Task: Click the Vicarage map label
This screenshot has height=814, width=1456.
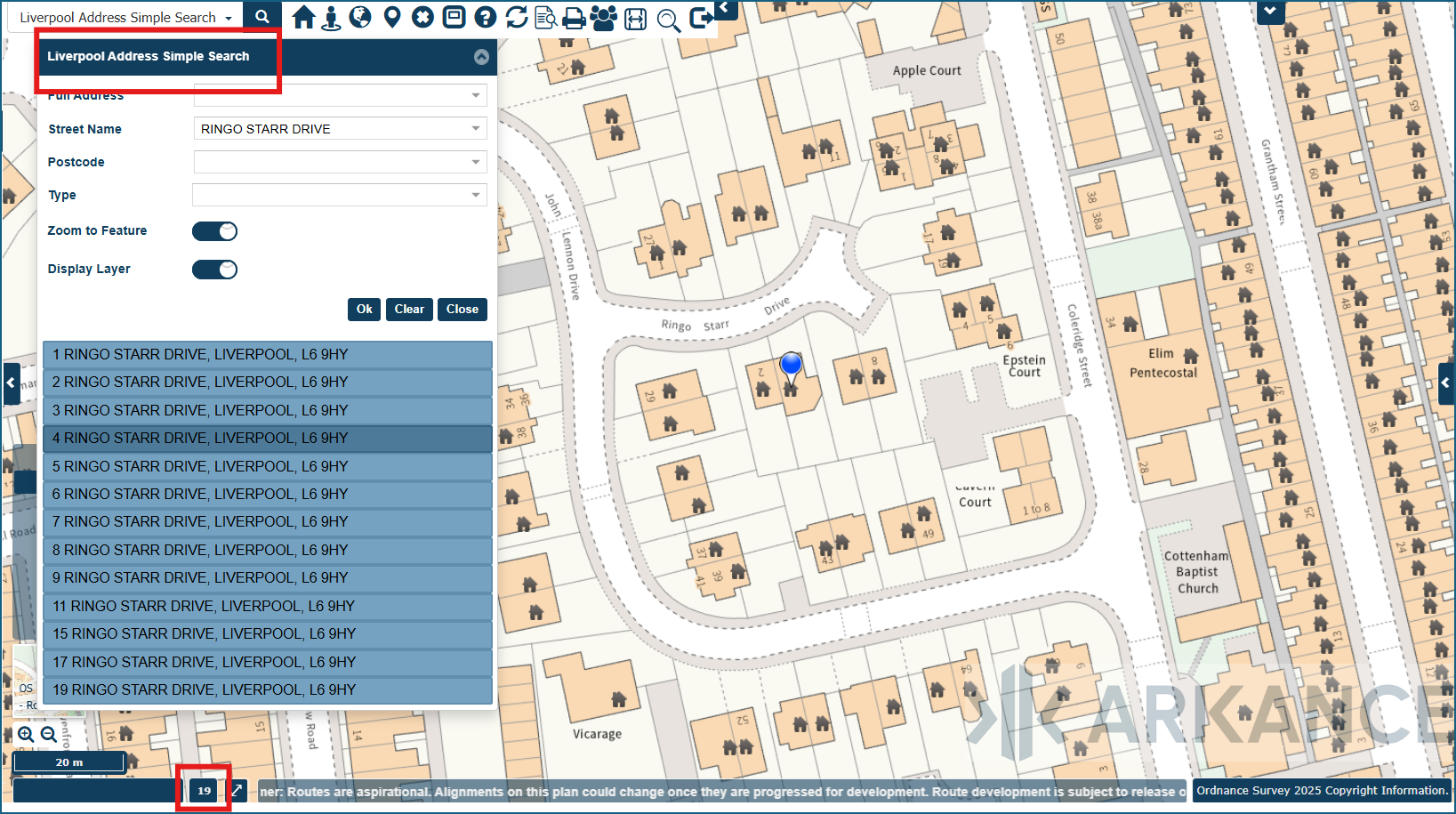Action: pos(597,734)
